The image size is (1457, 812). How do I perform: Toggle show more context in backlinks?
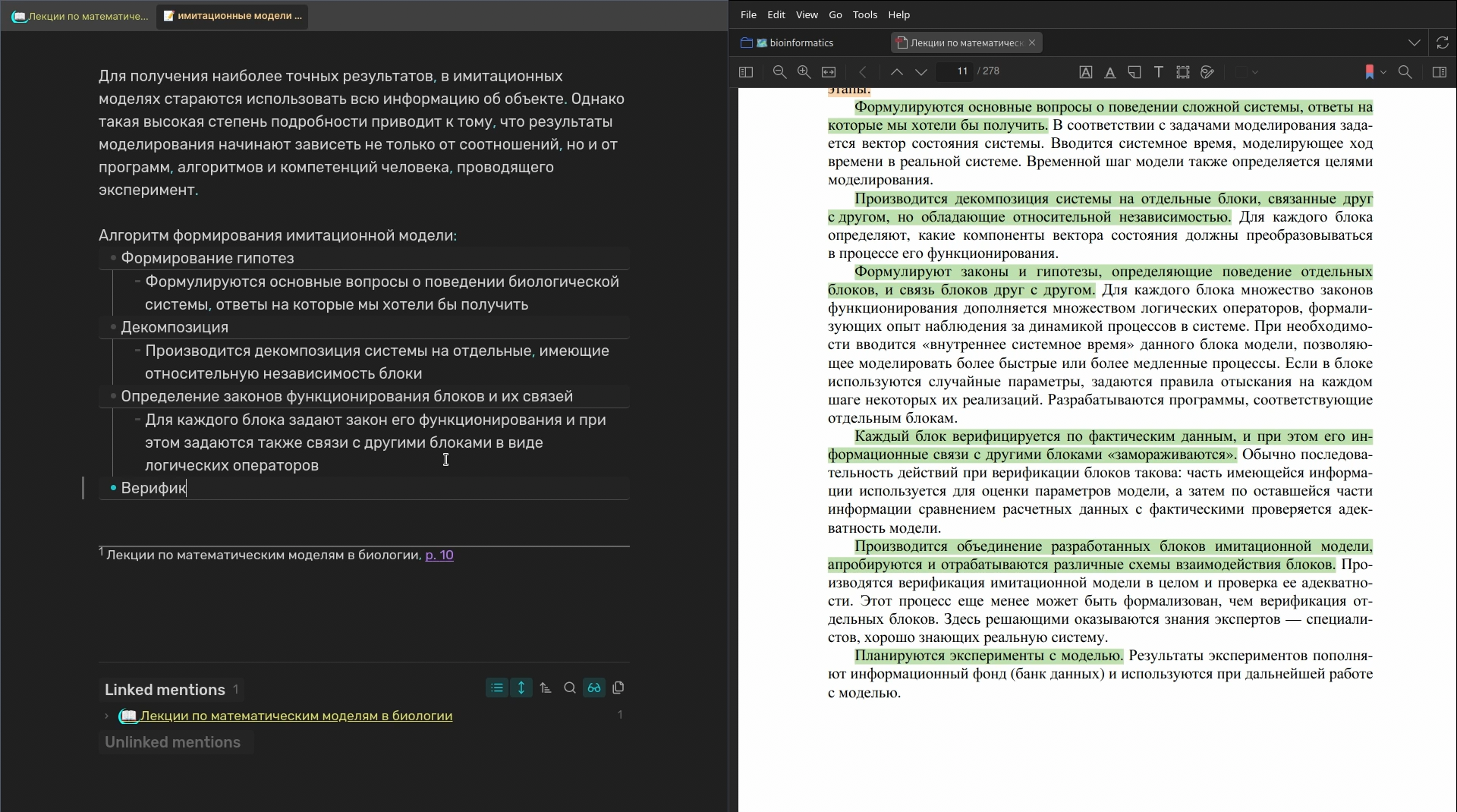click(521, 688)
